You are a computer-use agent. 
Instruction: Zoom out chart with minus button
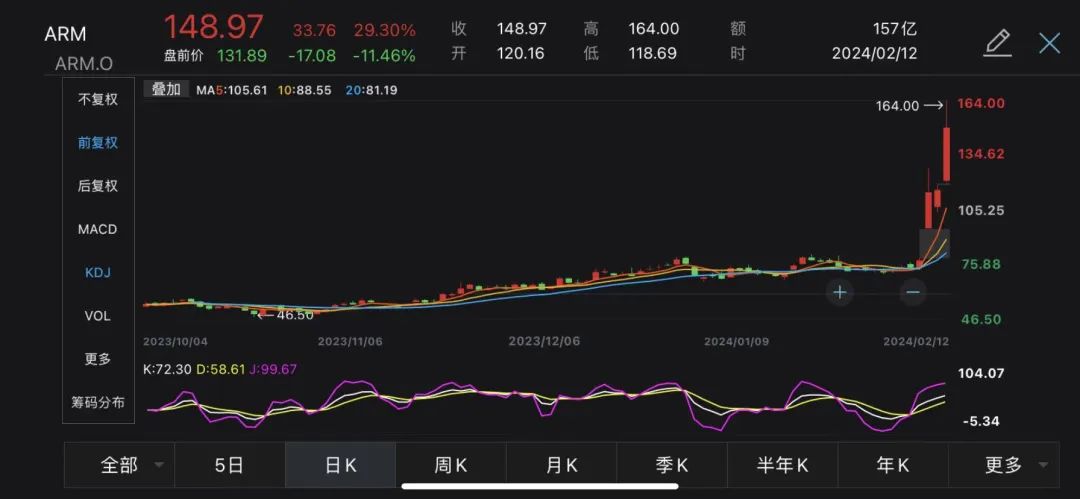912,292
